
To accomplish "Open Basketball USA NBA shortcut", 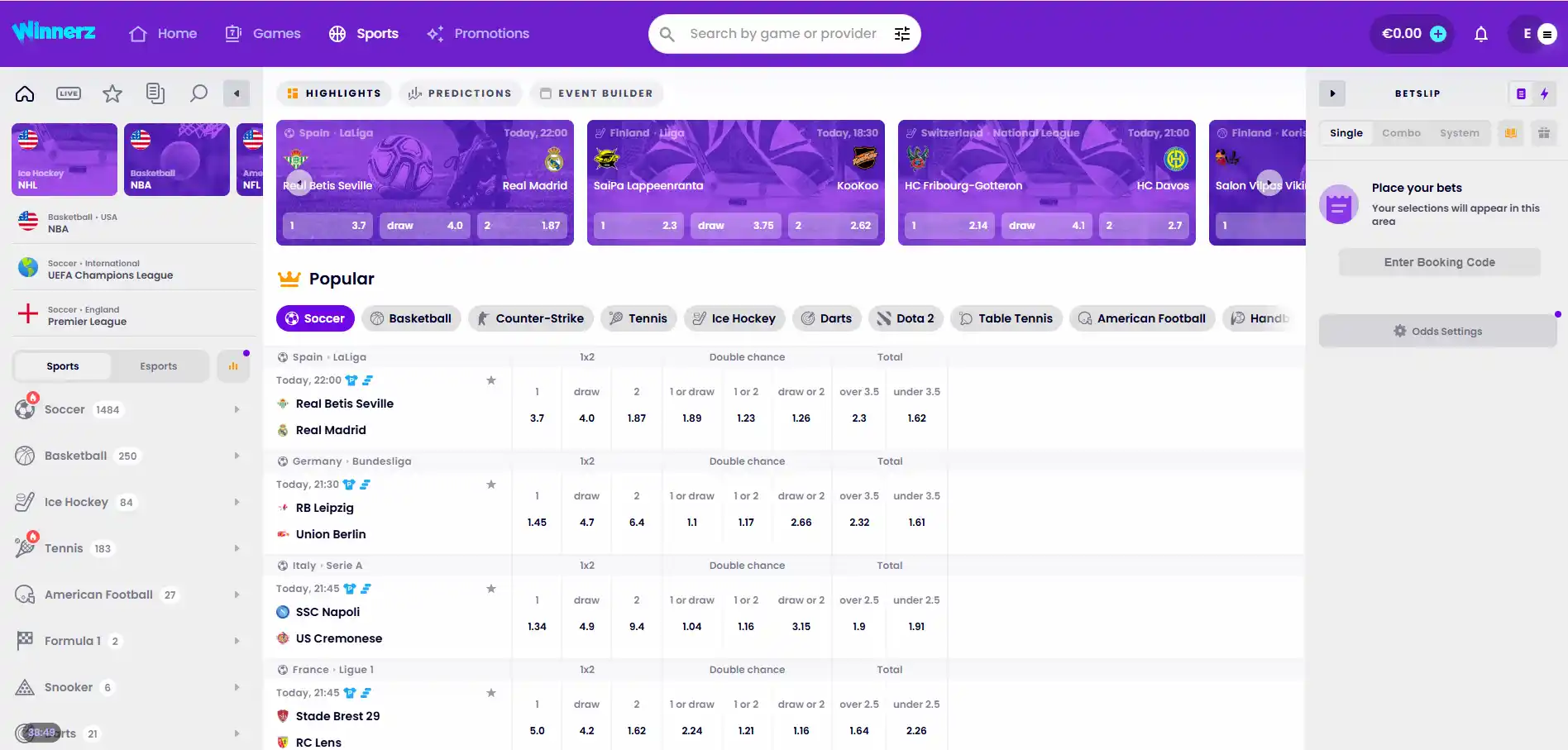I will point(134,222).
